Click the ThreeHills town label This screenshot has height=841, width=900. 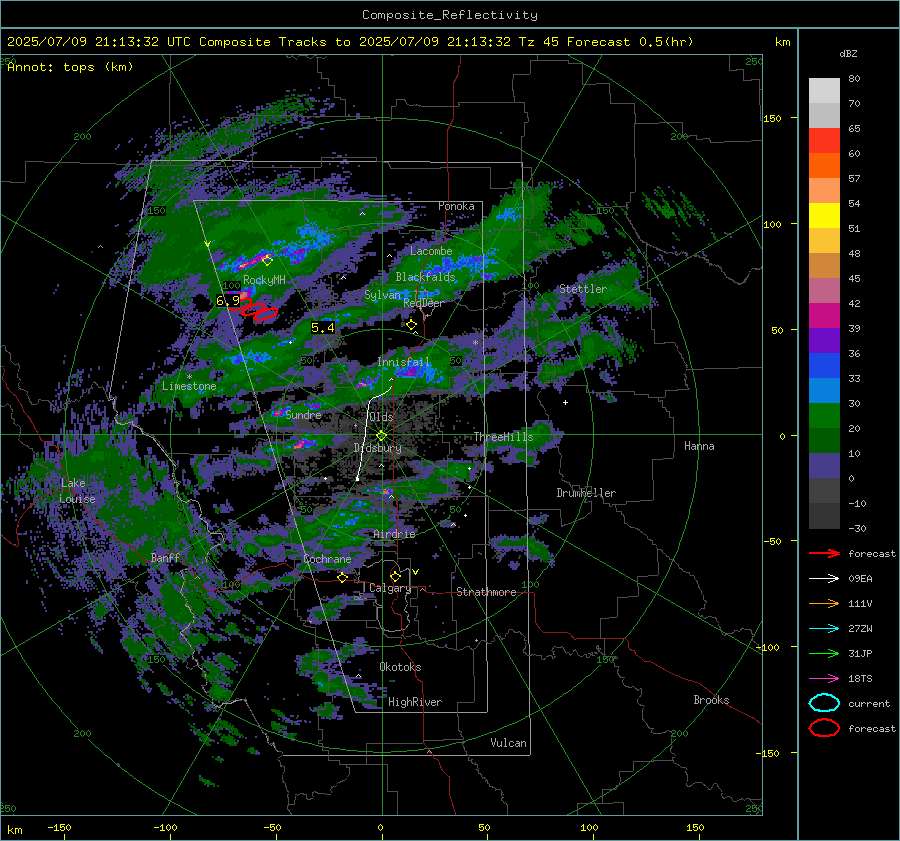tap(503, 437)
